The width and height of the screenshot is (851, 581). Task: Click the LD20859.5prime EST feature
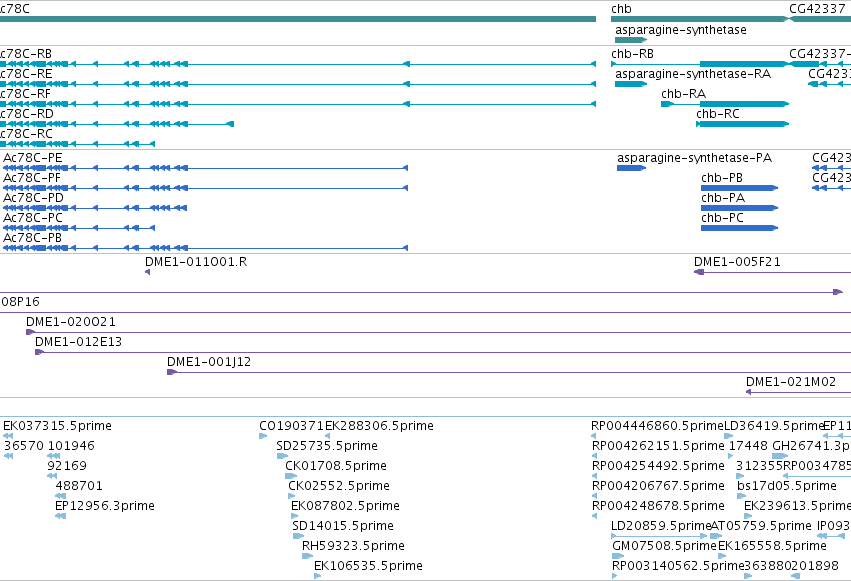(x=659, y=536)
